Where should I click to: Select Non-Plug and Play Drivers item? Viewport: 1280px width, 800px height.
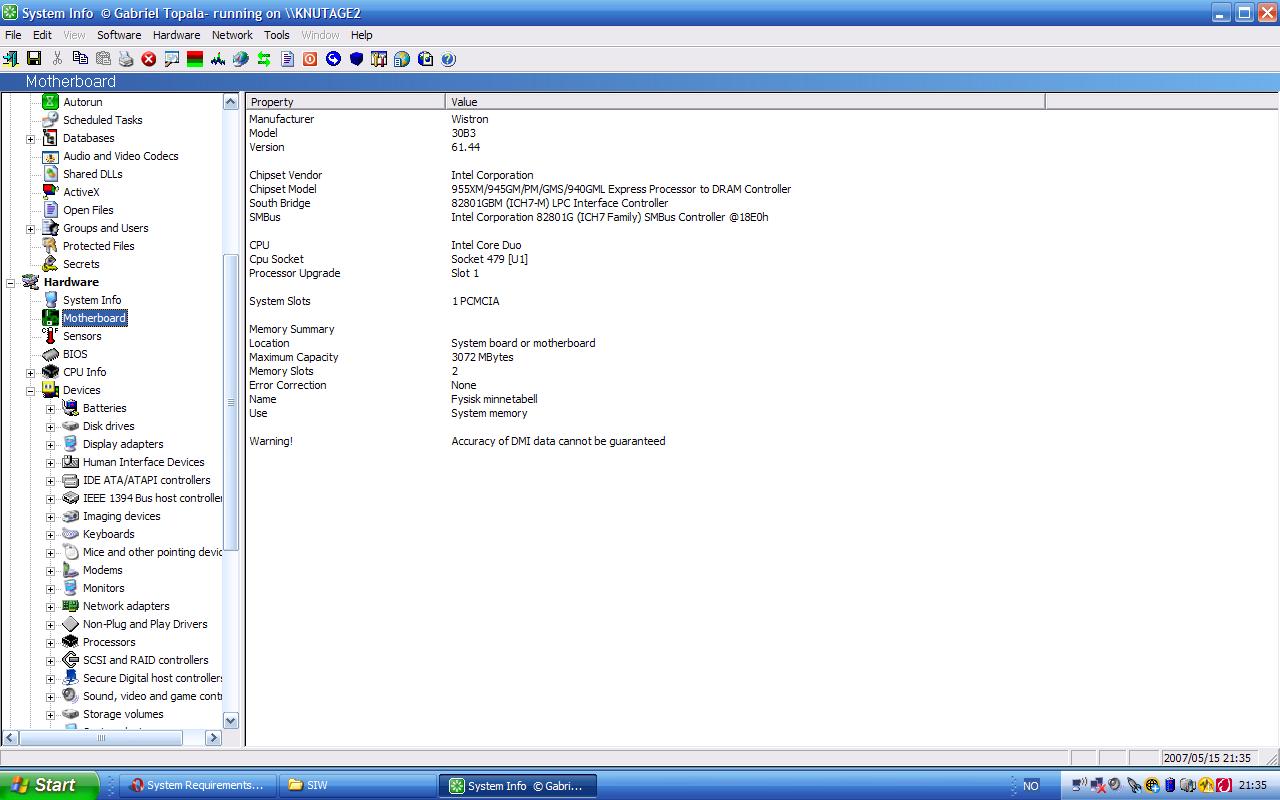point(145,624)
